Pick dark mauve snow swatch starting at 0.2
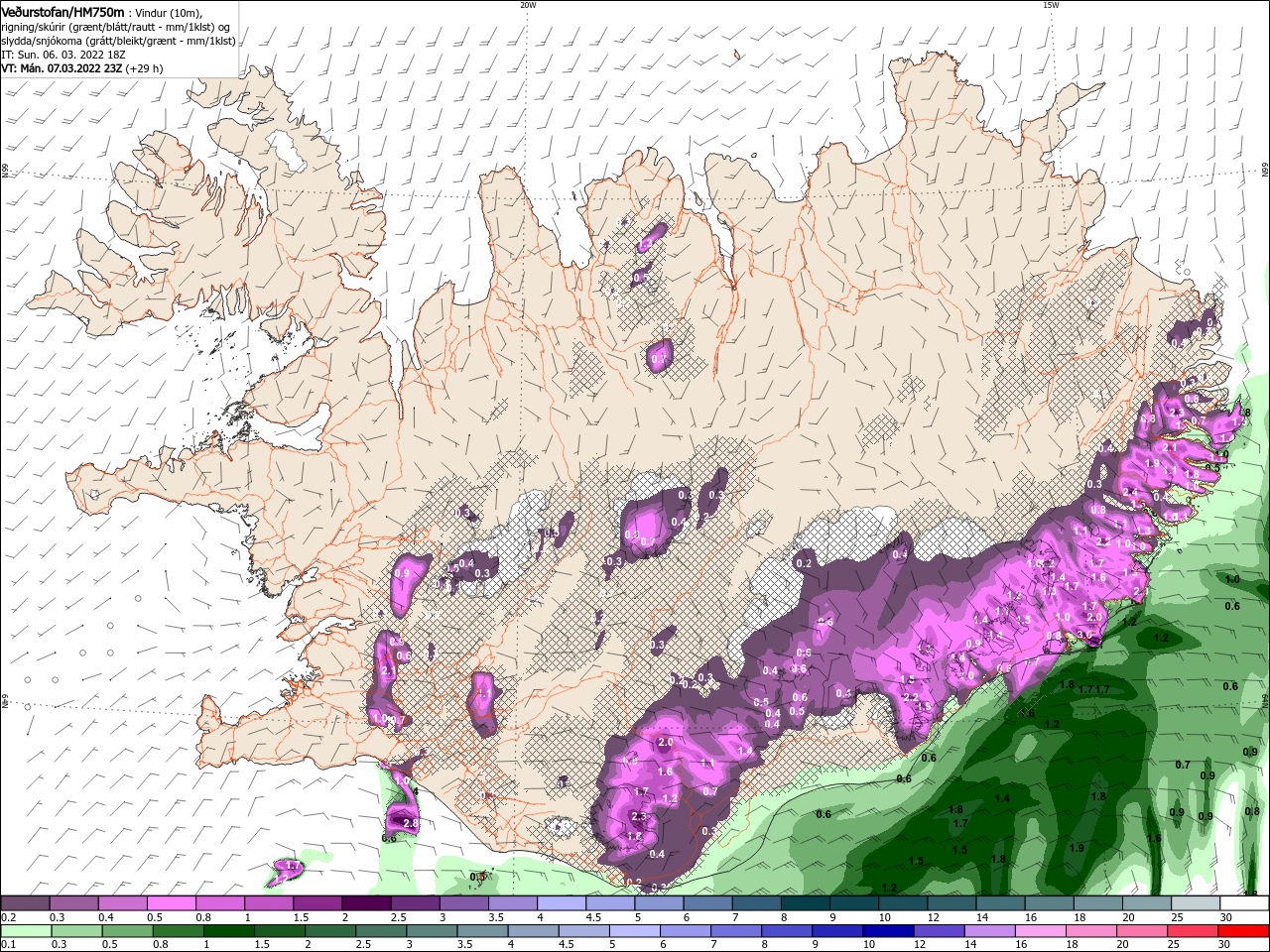 pyautogui.click(x=25, y=903)
